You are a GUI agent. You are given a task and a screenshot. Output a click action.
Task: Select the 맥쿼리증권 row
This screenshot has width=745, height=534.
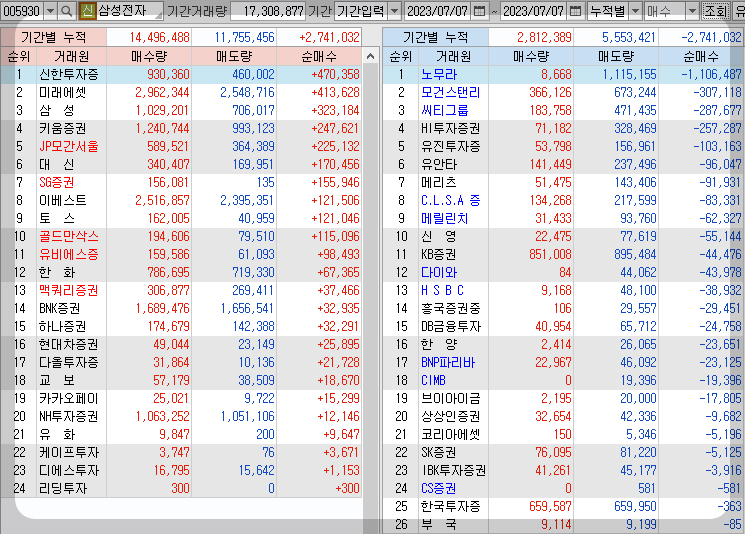coord(181,291)
